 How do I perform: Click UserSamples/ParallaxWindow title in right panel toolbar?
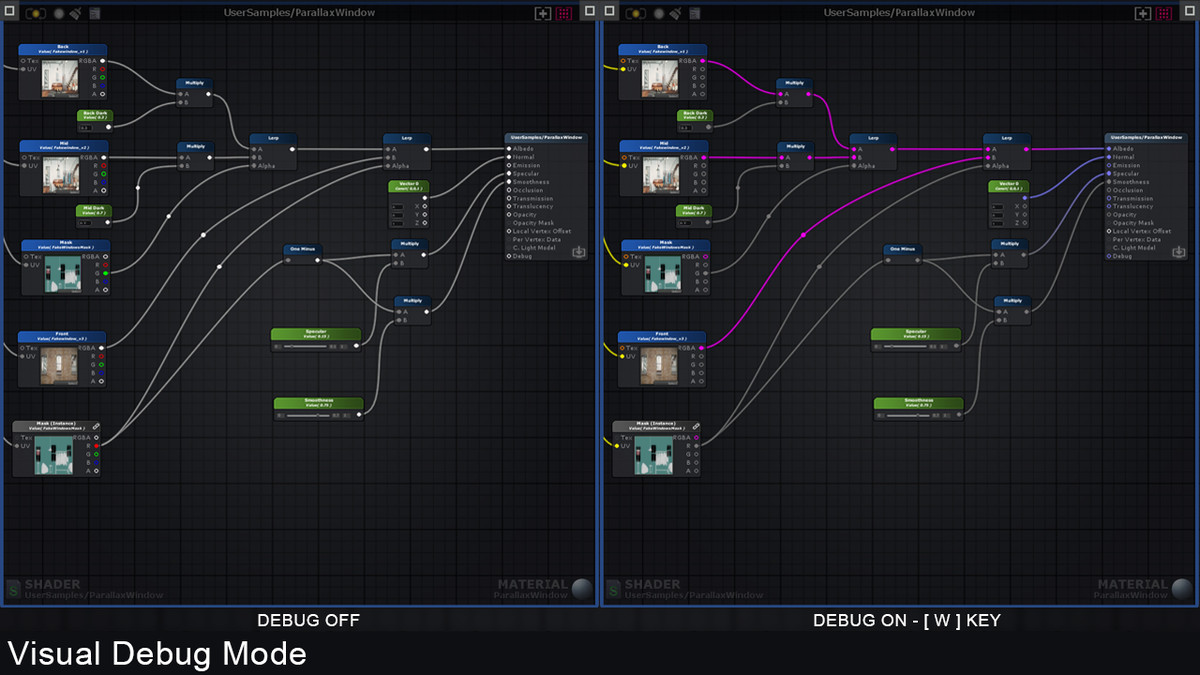[x=899, y=13]
